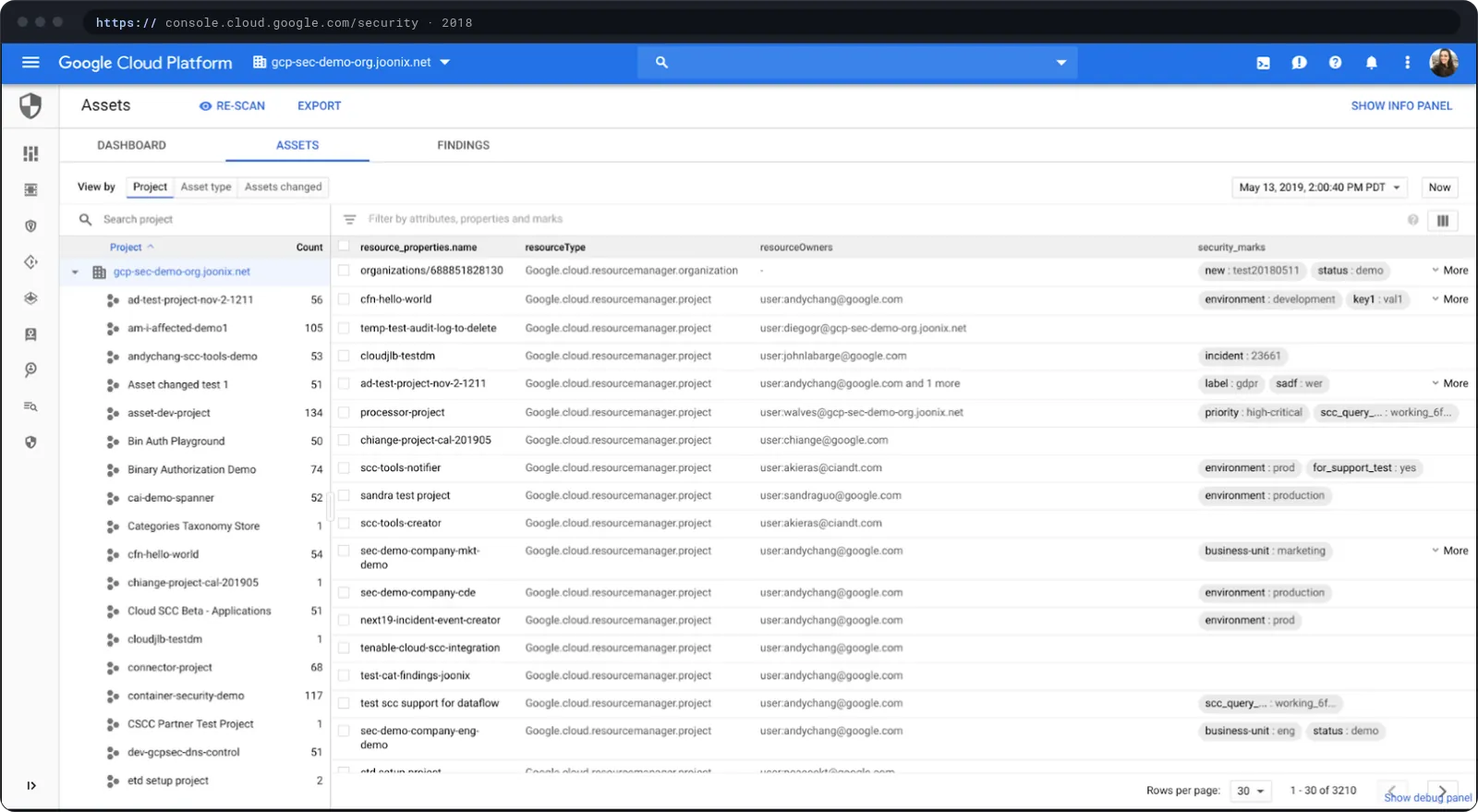Image resolution: width=1478 pixels, height=812 pixels.
Task: Expand More marks for cfn-hello-world row
Action: coord(1449,299)
